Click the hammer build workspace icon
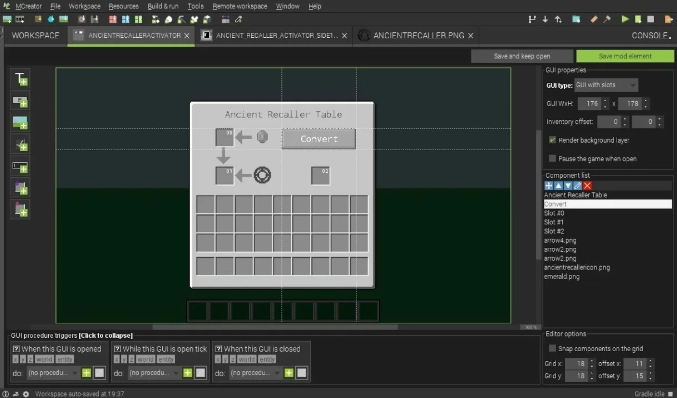The image size is (677, 398). 607,19
